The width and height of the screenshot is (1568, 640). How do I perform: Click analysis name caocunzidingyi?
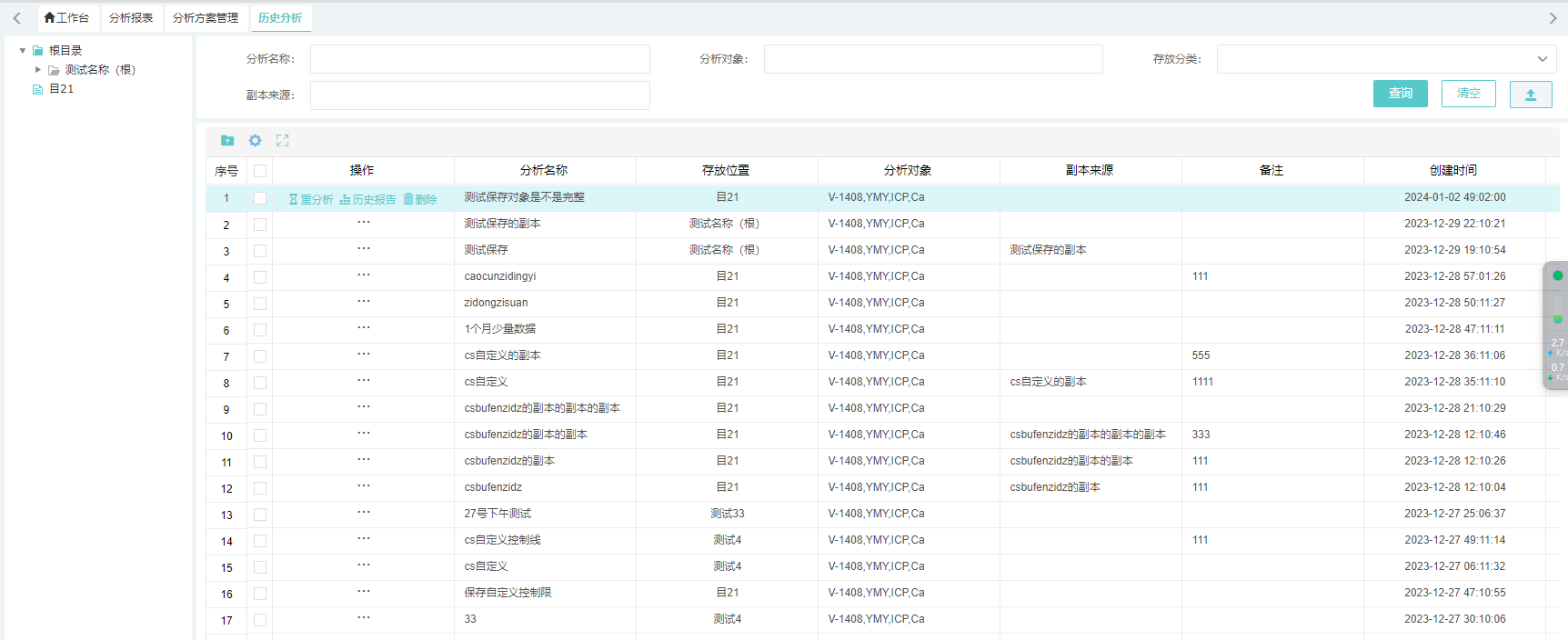click(x=500, y=276)
